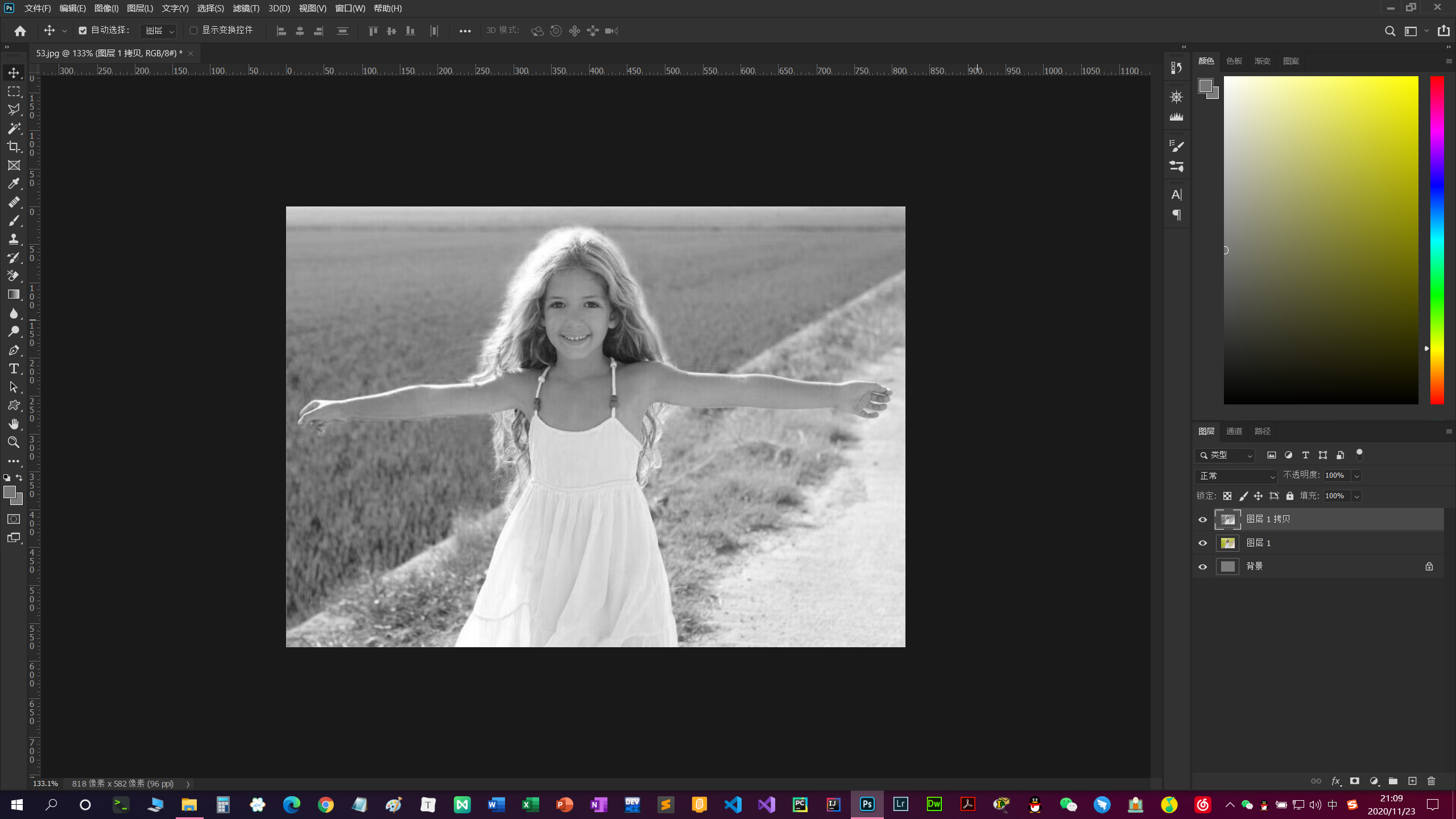Create a new layer

coord(1412,781)
